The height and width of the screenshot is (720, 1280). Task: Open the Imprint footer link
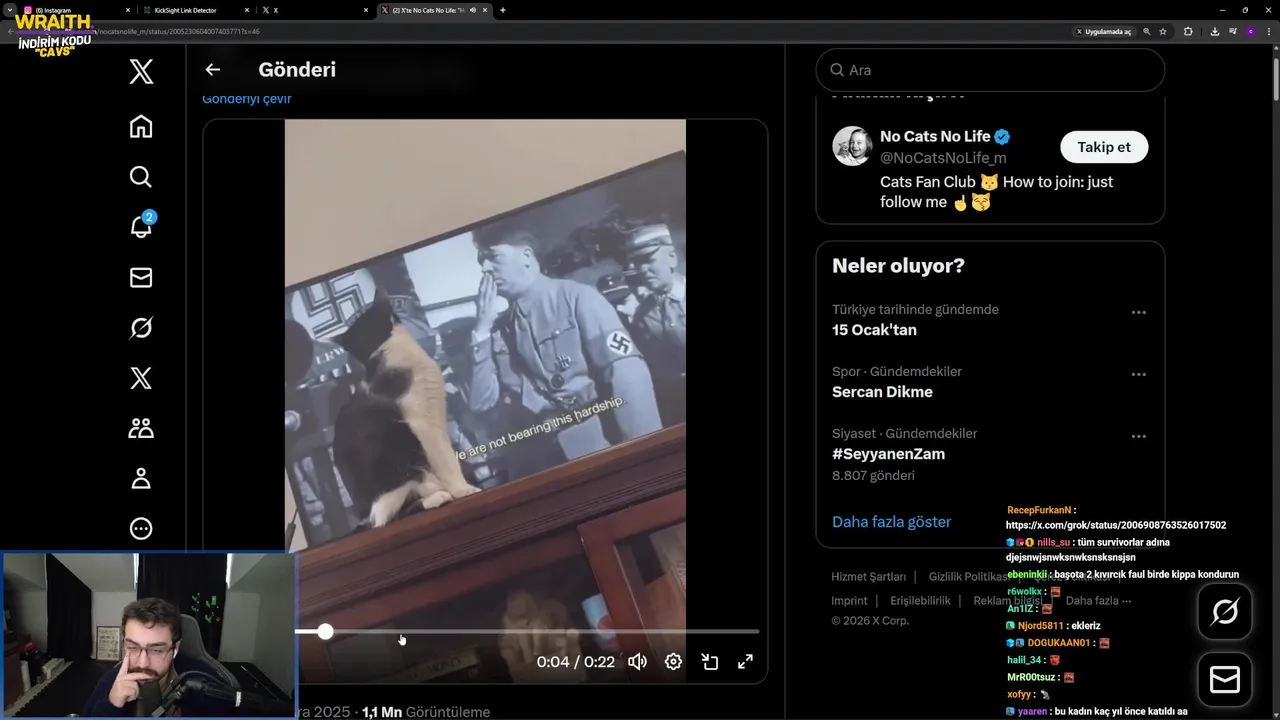click(x=849, y=601)
